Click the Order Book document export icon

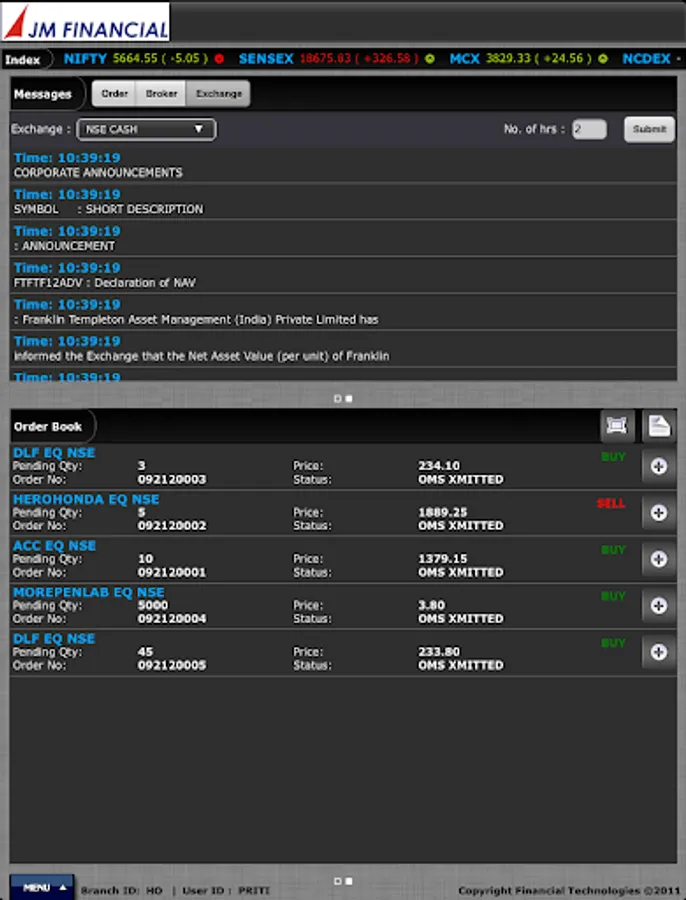tap(659, 426)
